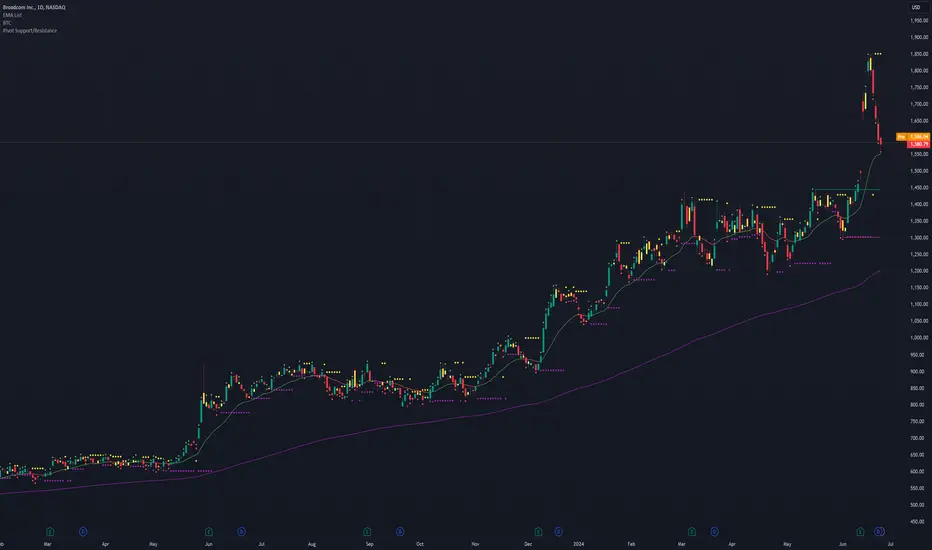Screen dimensions: 932x550
Task: Click the Aug label on the time axis
Action: (x=312, y=544)
